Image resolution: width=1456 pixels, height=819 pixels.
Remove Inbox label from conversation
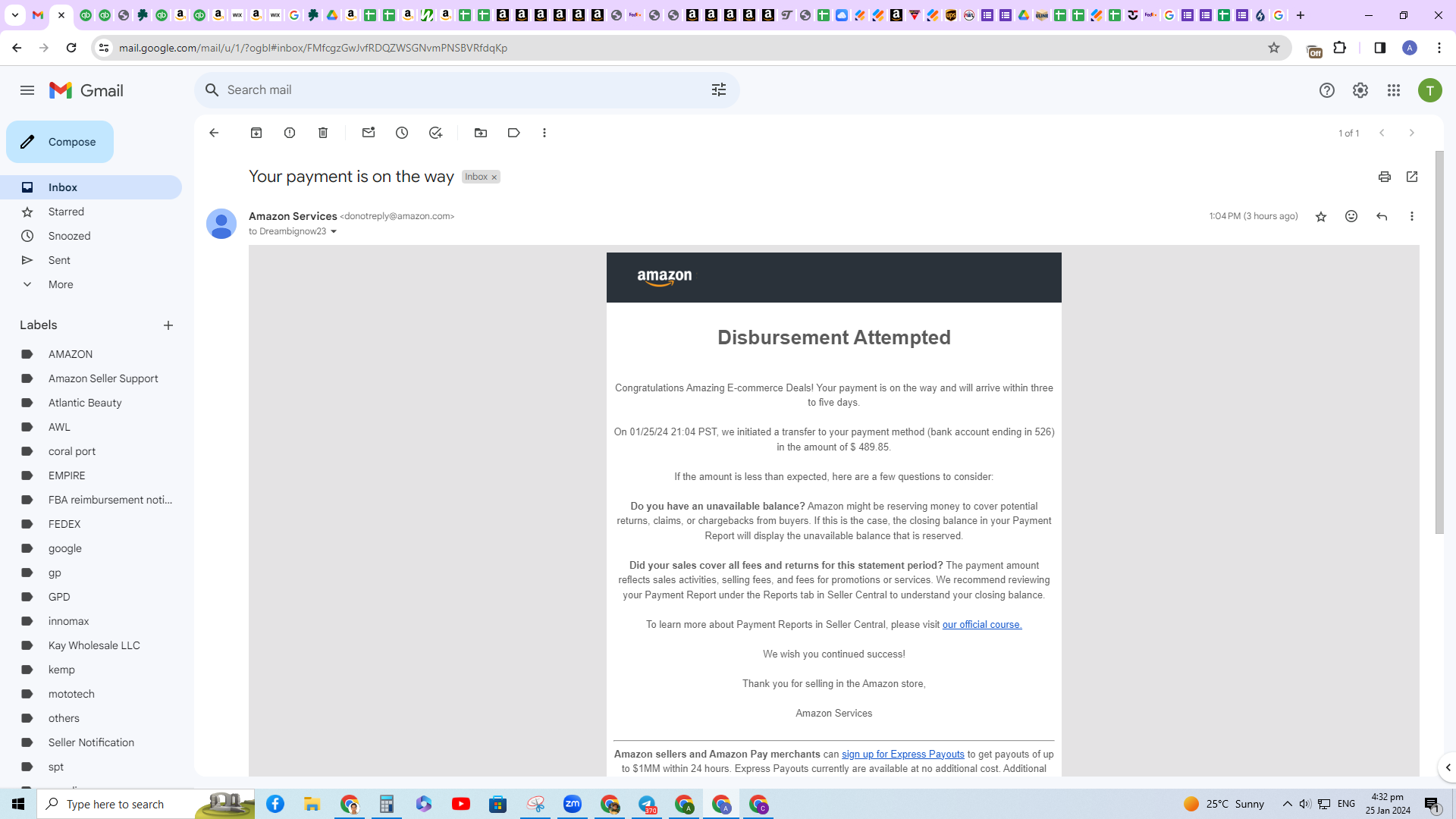(x=494, y=177)
